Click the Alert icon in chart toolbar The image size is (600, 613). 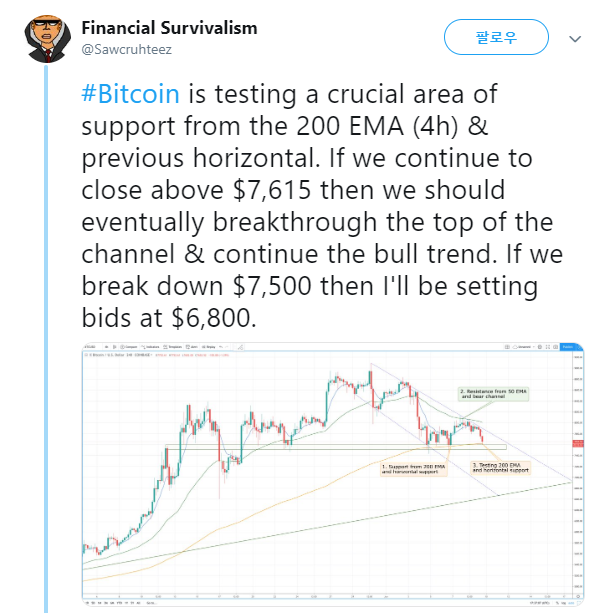click(192, 347)
